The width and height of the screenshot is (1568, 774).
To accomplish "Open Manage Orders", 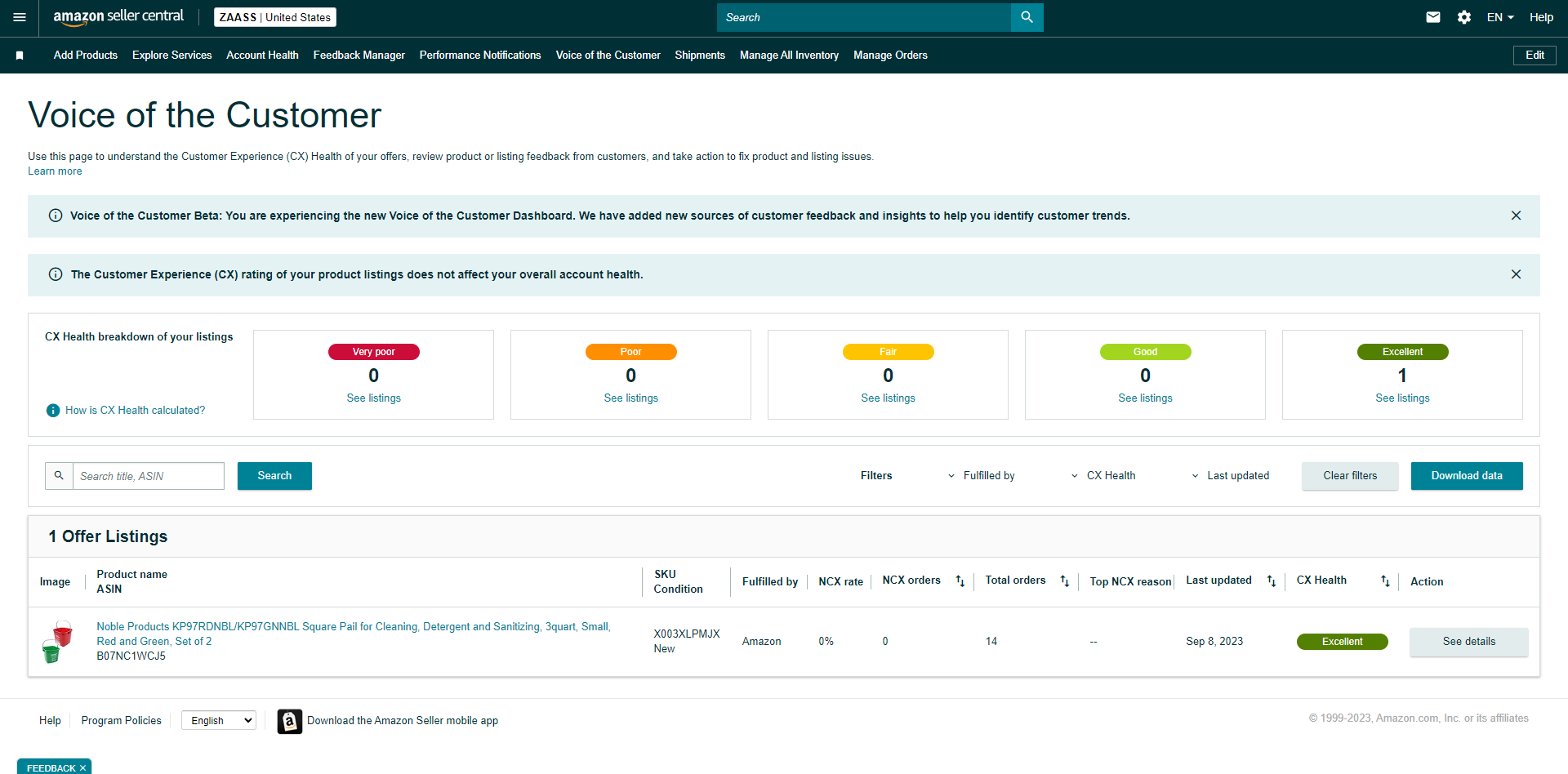I will tap(890, 56).
